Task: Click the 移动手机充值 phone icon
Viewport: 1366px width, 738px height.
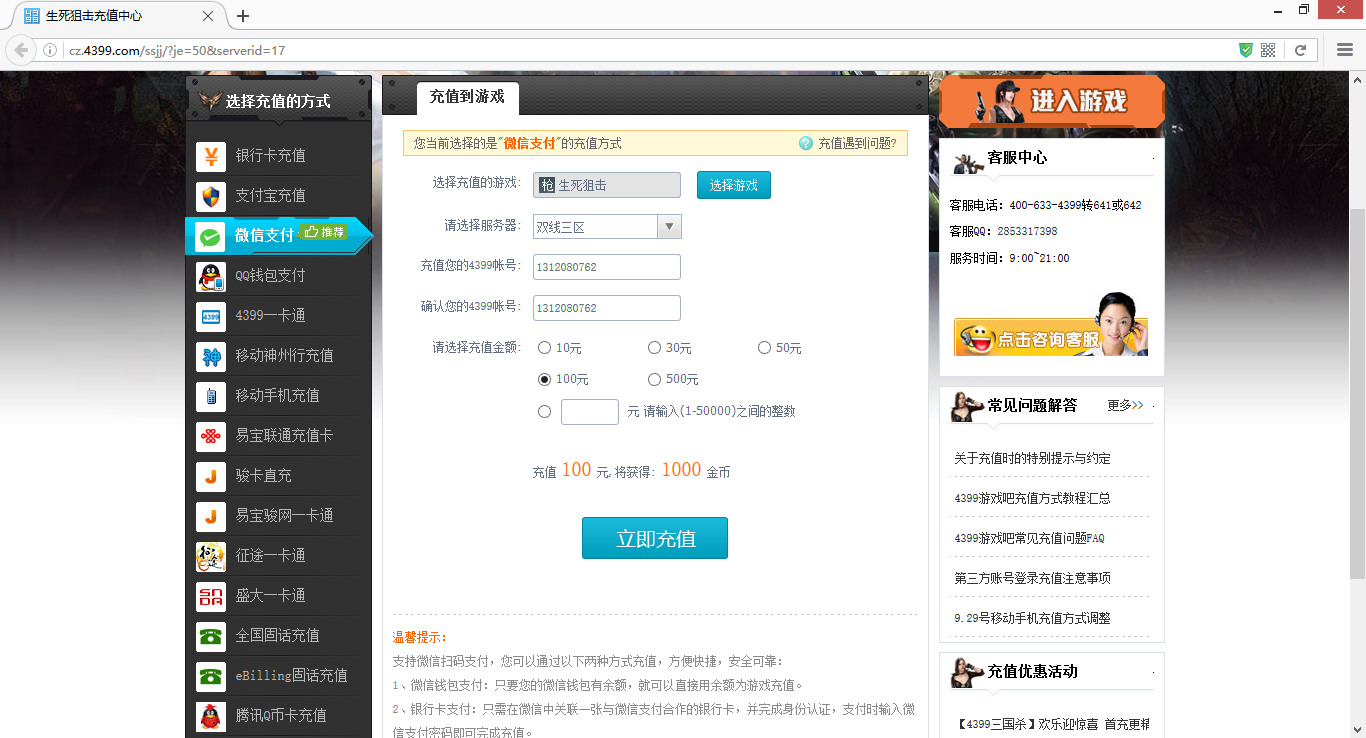Action: [210, 396]
